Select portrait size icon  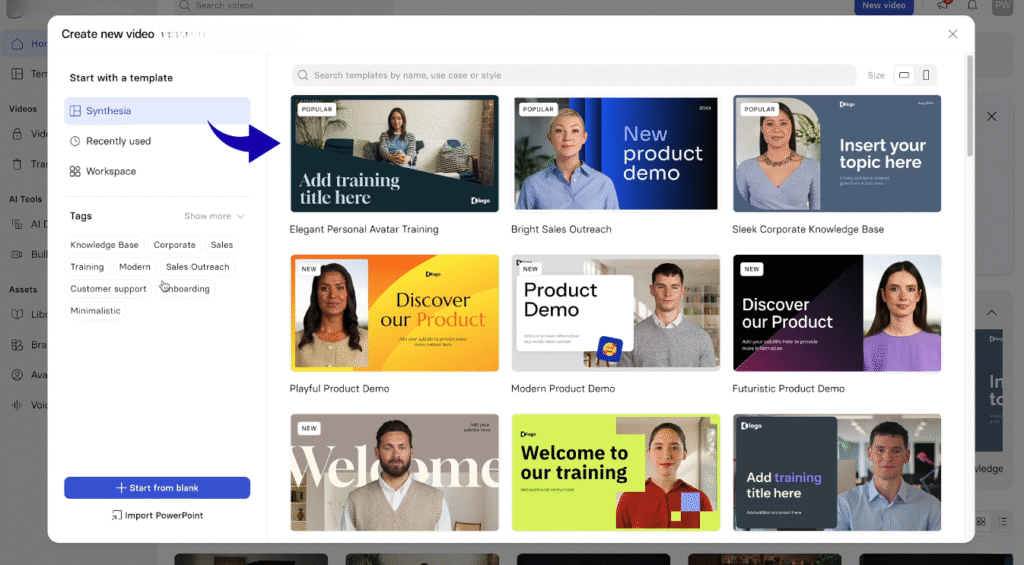[x=926, y=75]
